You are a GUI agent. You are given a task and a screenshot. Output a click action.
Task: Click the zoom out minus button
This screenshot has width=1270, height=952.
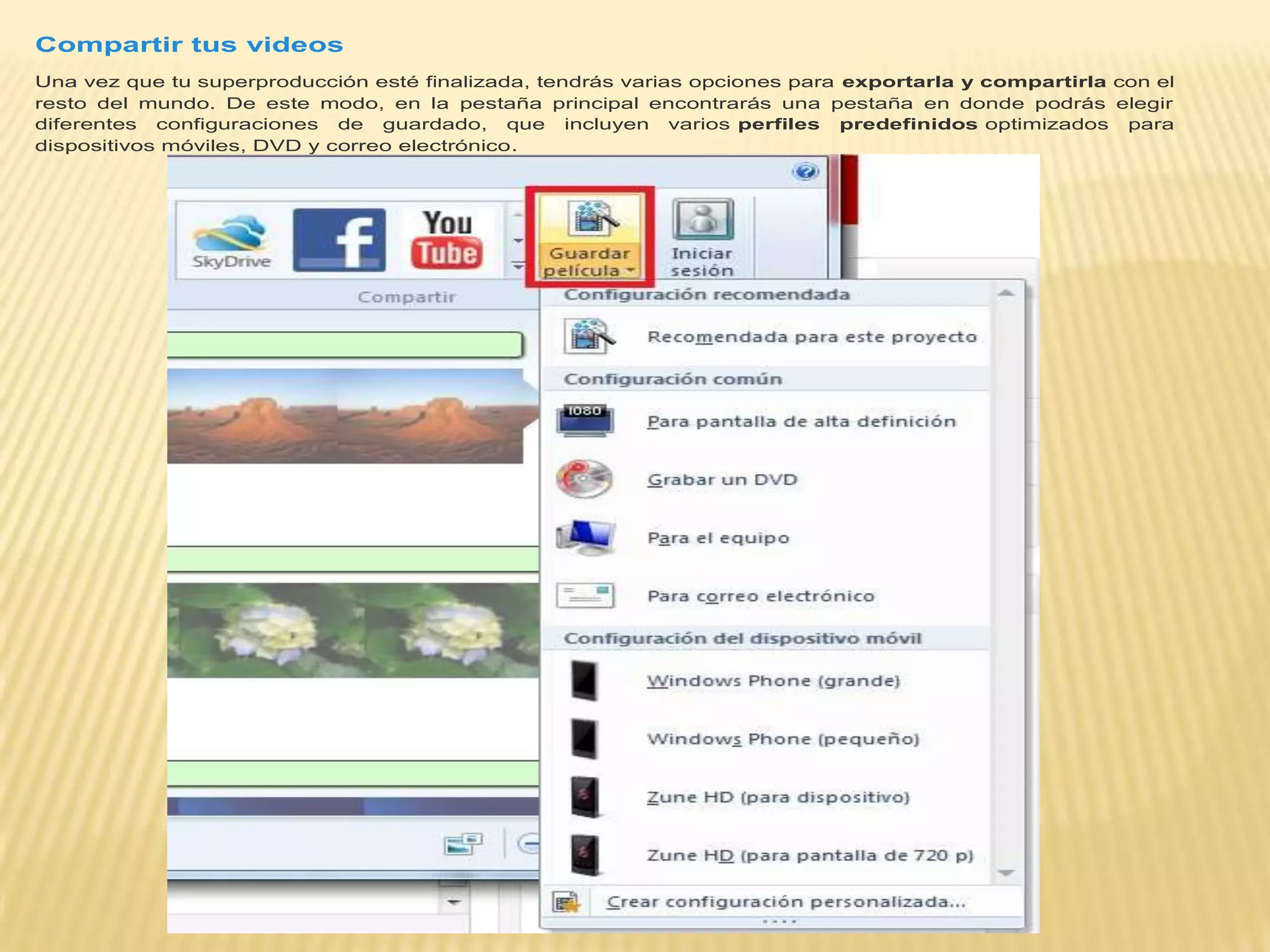(x=529, y=844)
